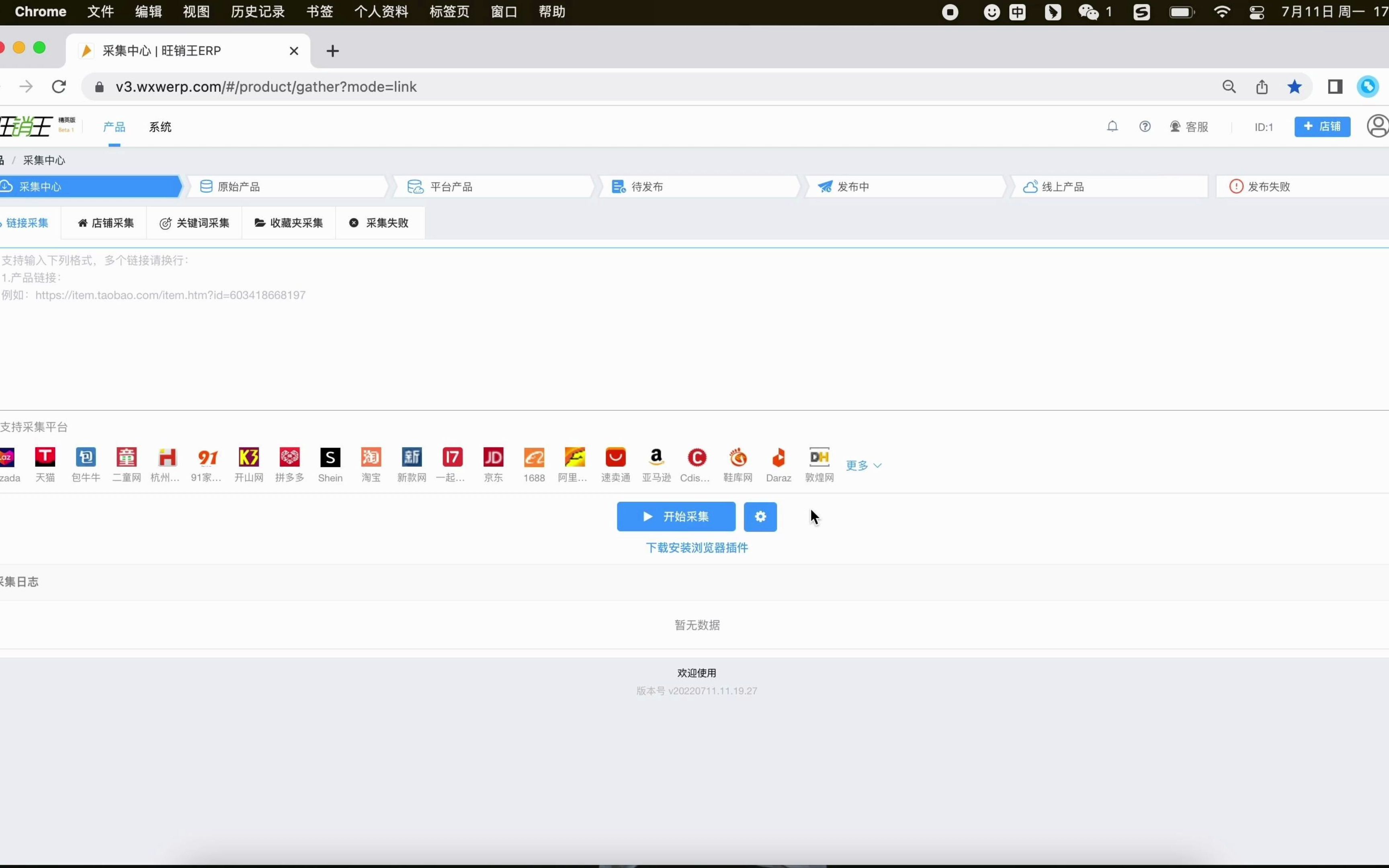The height and width of the screenshot is (868, 1389).
Task: Go to the 平台产品 step
Action: tap(494, 186)
